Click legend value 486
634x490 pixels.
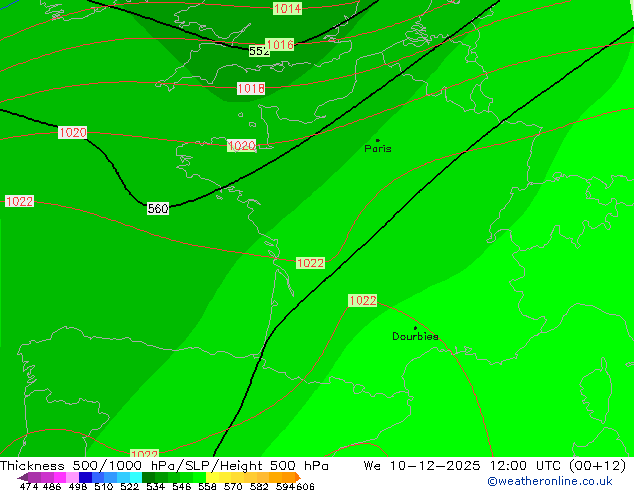pos(52,486)
